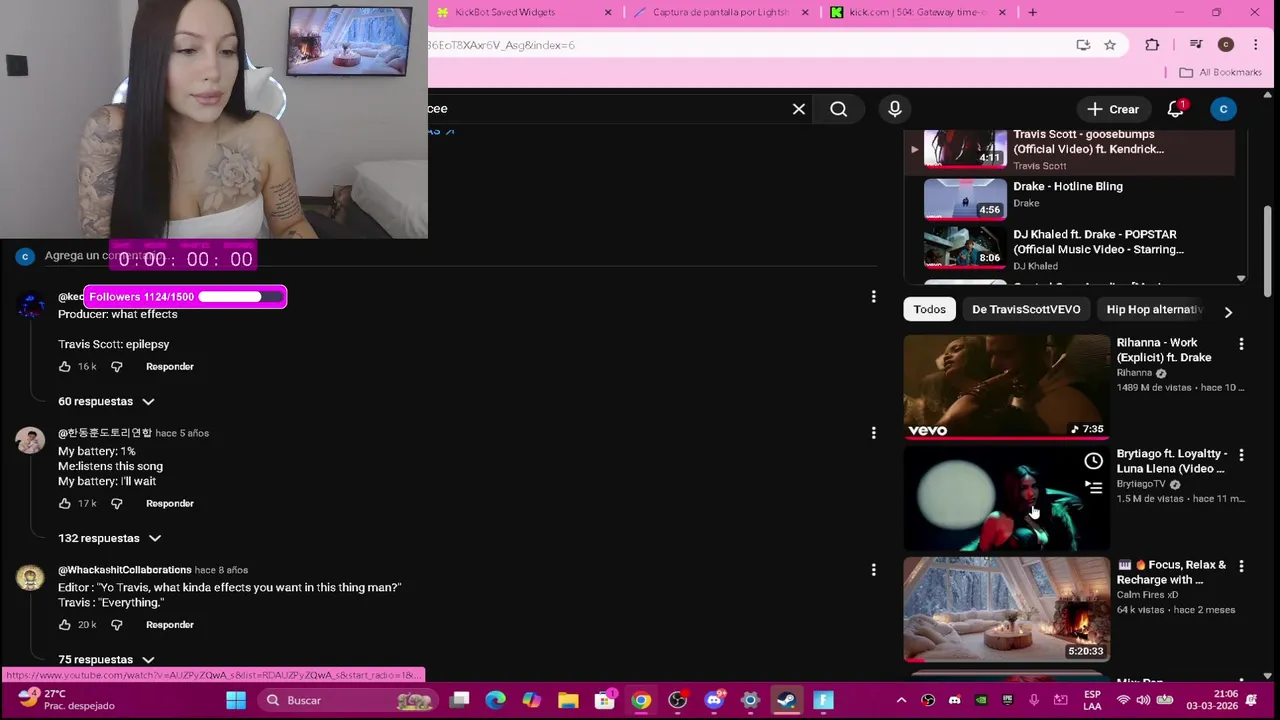The image size is (1280, 720).
Task: Open taskbar volume control
Action: [x=1143, y=701]
